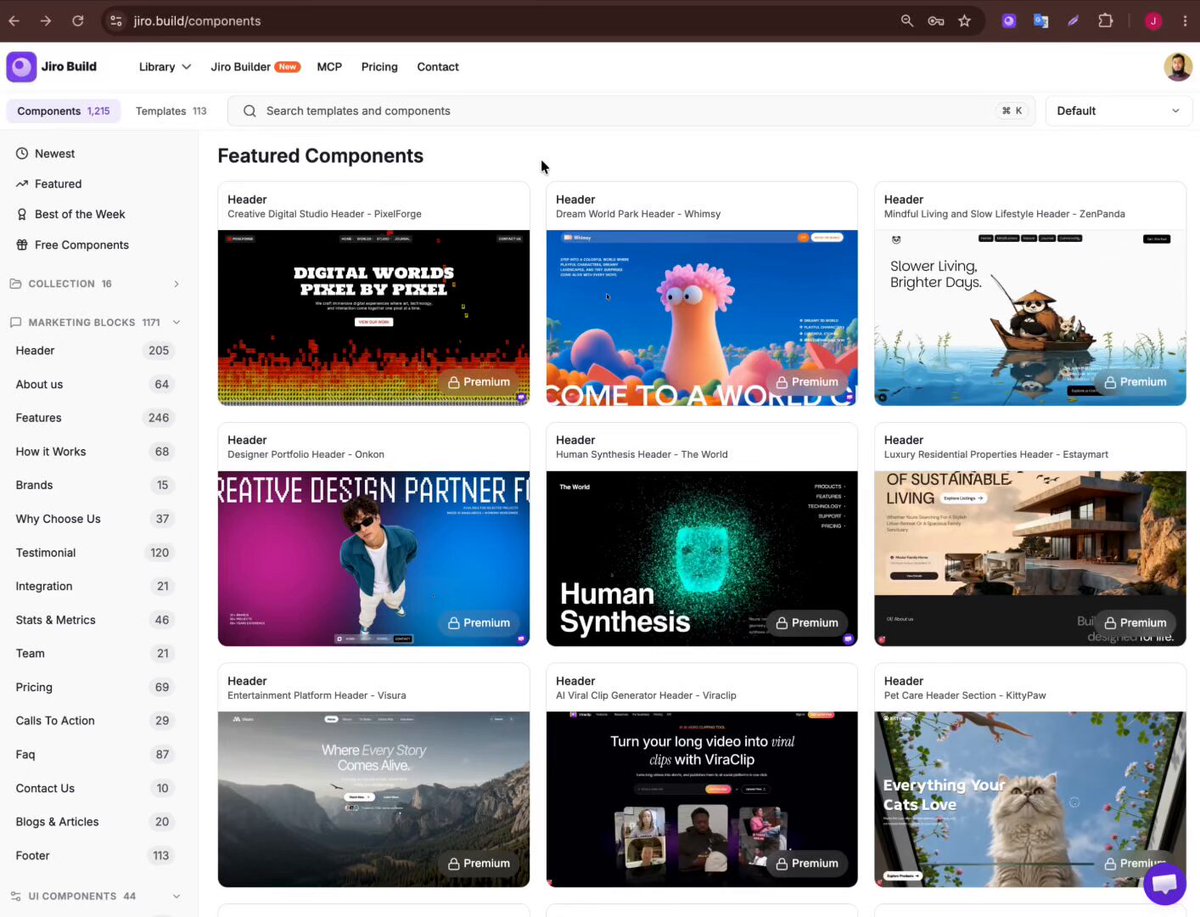The width and height of the screenshot is (1200, 917).
Task: Collapse the UI Components section chevron
Action: [176, 896]
